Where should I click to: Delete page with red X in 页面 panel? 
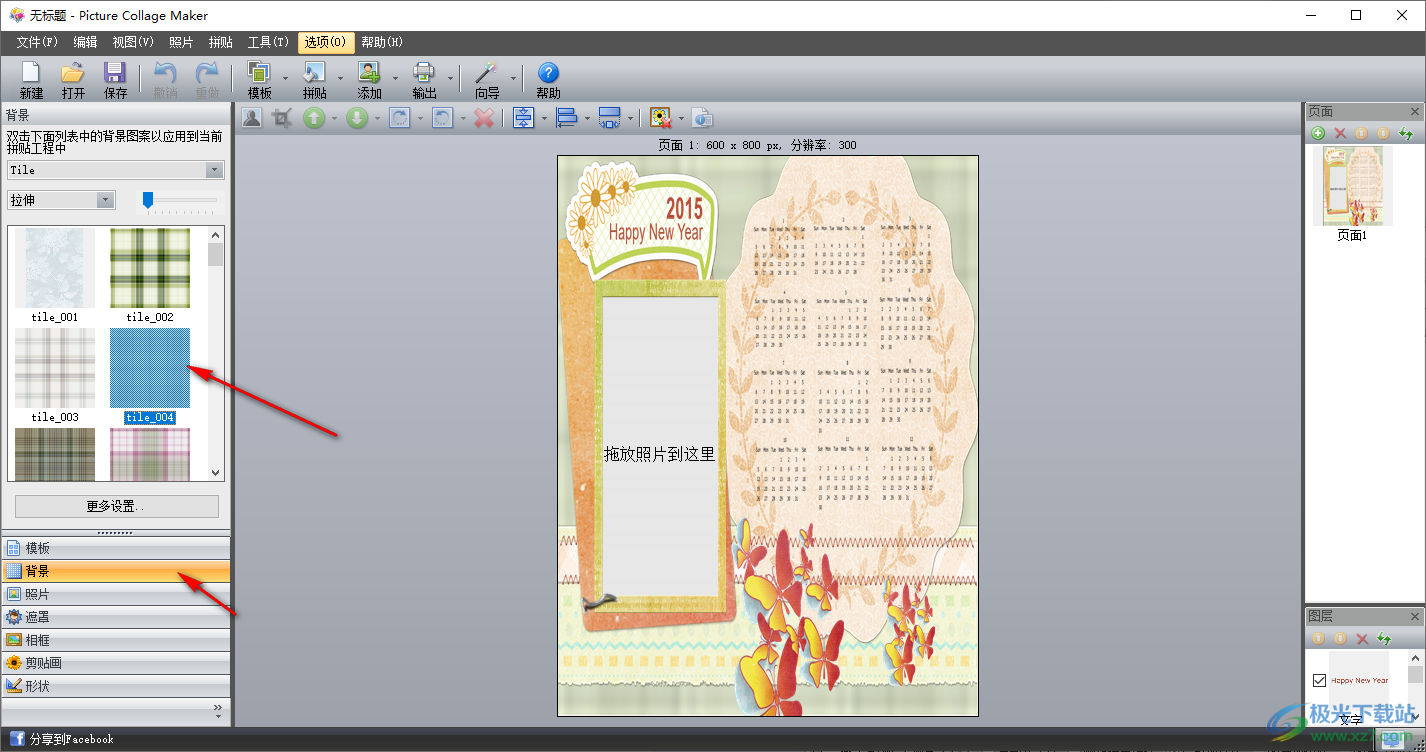pos(1340,133)
